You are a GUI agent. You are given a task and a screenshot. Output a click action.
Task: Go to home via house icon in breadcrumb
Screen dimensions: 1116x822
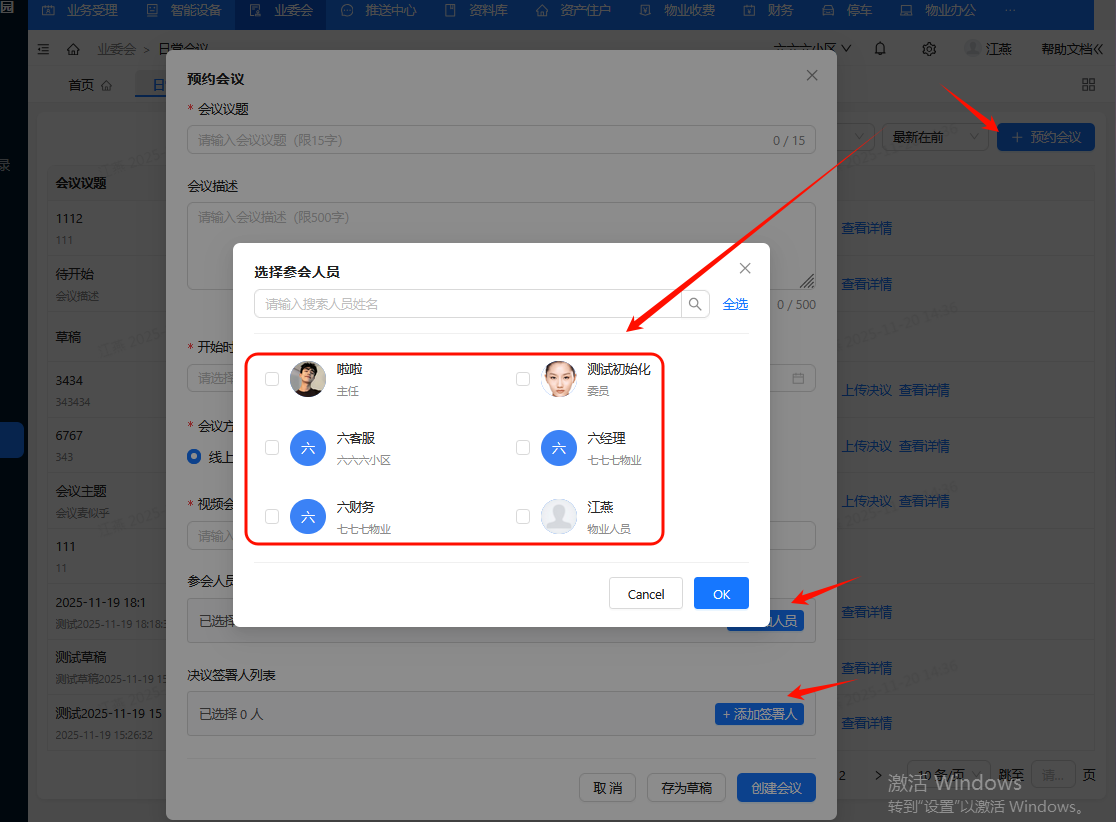point(73,49)
